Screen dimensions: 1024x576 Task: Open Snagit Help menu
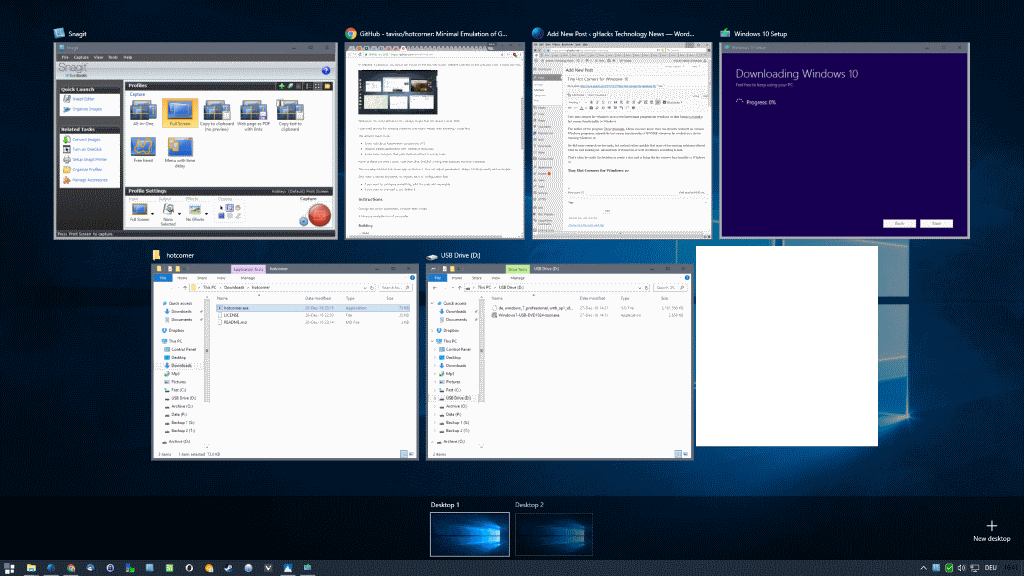(128, 57)
